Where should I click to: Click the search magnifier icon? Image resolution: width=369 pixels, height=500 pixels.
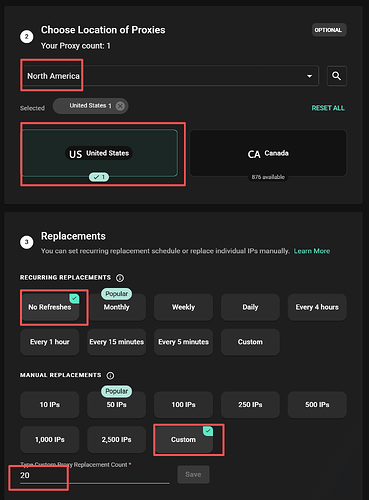pyautogui.click(x=337, y=76)
